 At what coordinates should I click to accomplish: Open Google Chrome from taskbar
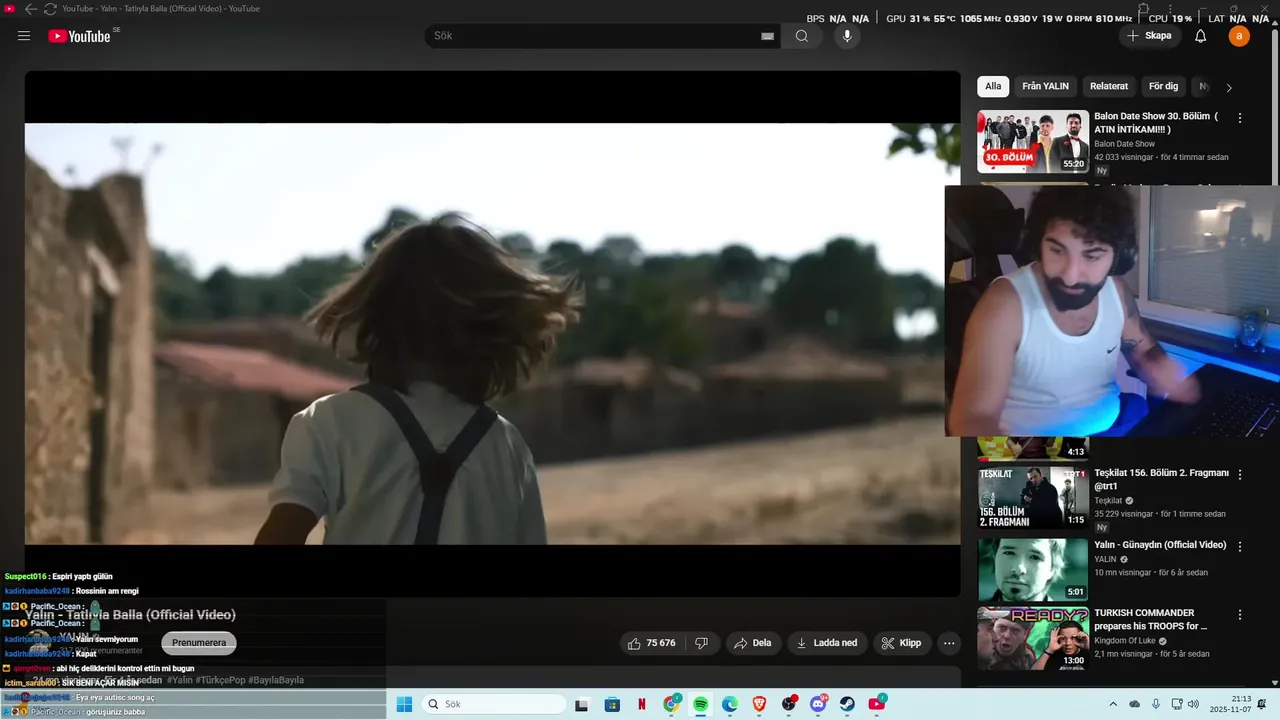point(671,705)
